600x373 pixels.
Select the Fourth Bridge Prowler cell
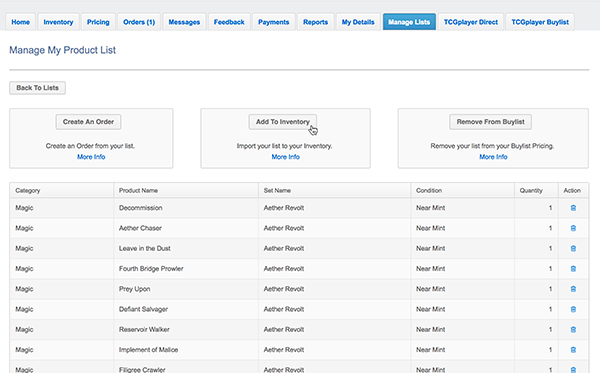(x=186, y=269)
